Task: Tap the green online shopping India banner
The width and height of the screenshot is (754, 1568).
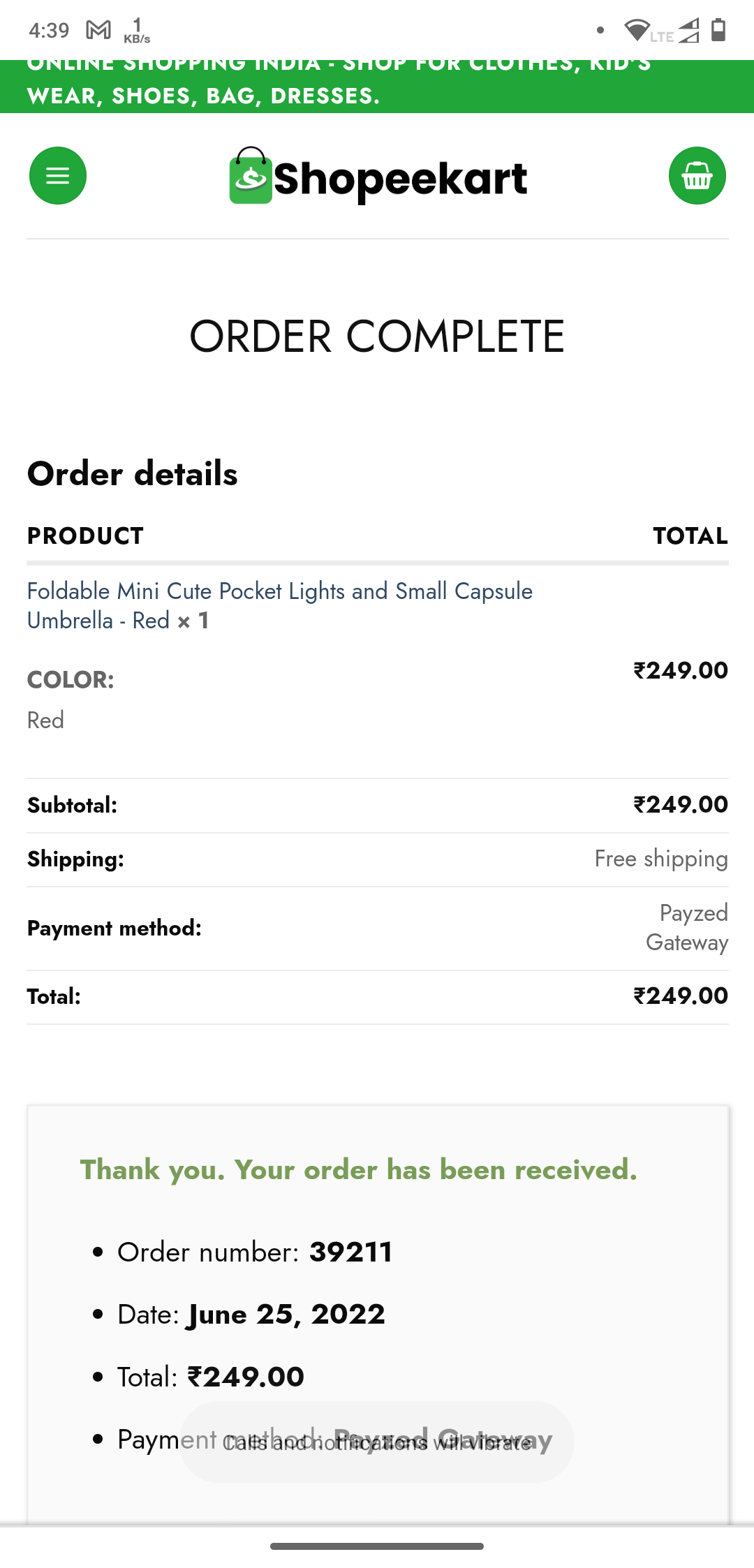Action: point(377,87)
